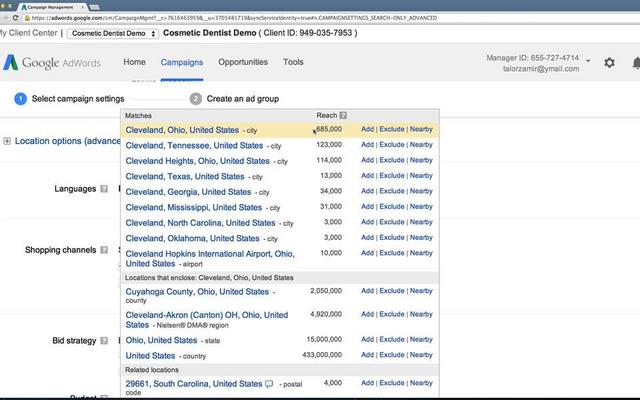Add Cleveland, Ohio to targeted locations

point(367,129)
